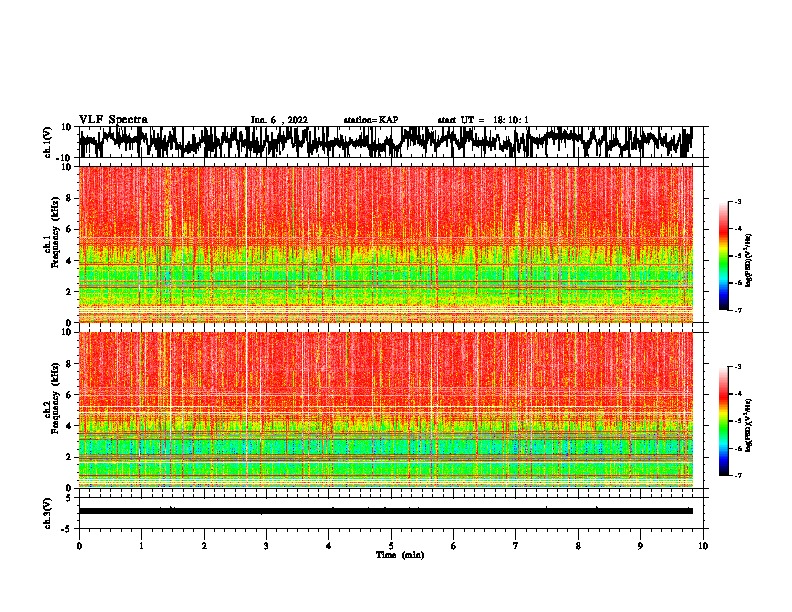Click the "8" tick on ch.1 frequency axis
This screenshot has height=612, width=792.
click(x=69, y=198)
